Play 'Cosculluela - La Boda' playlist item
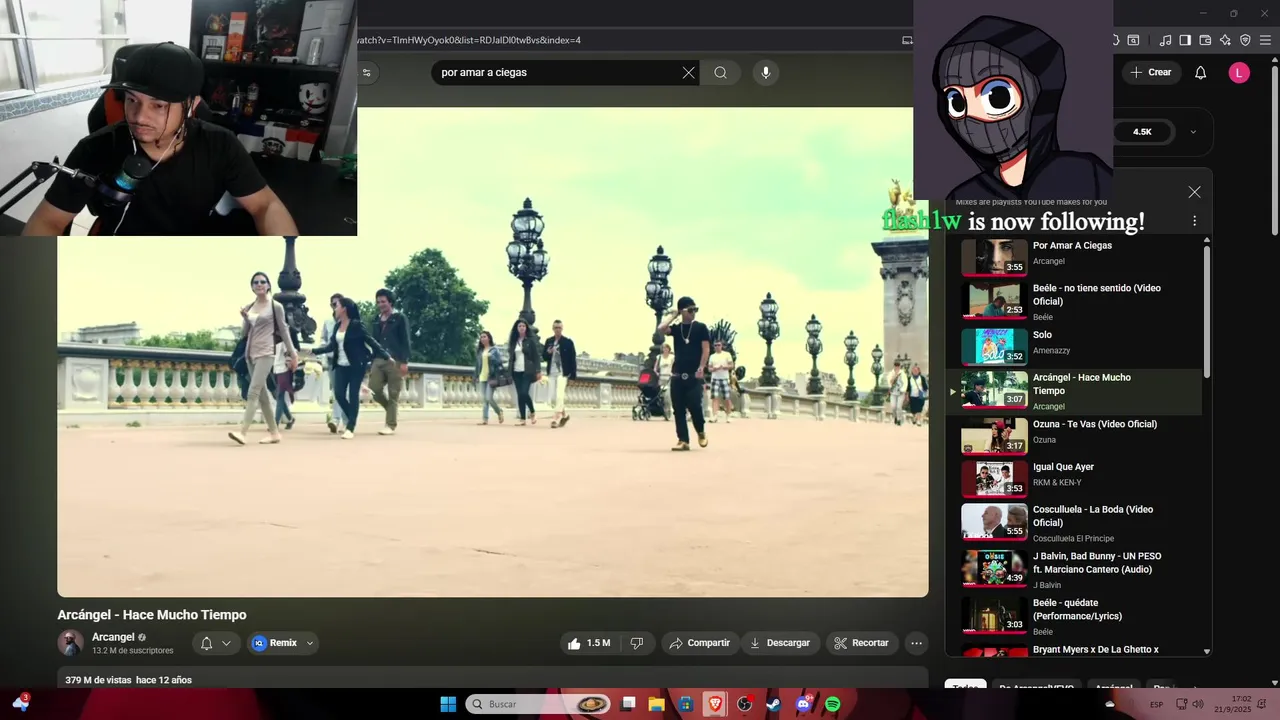Screen dimensions: 1280x720 click(1075, 523)
